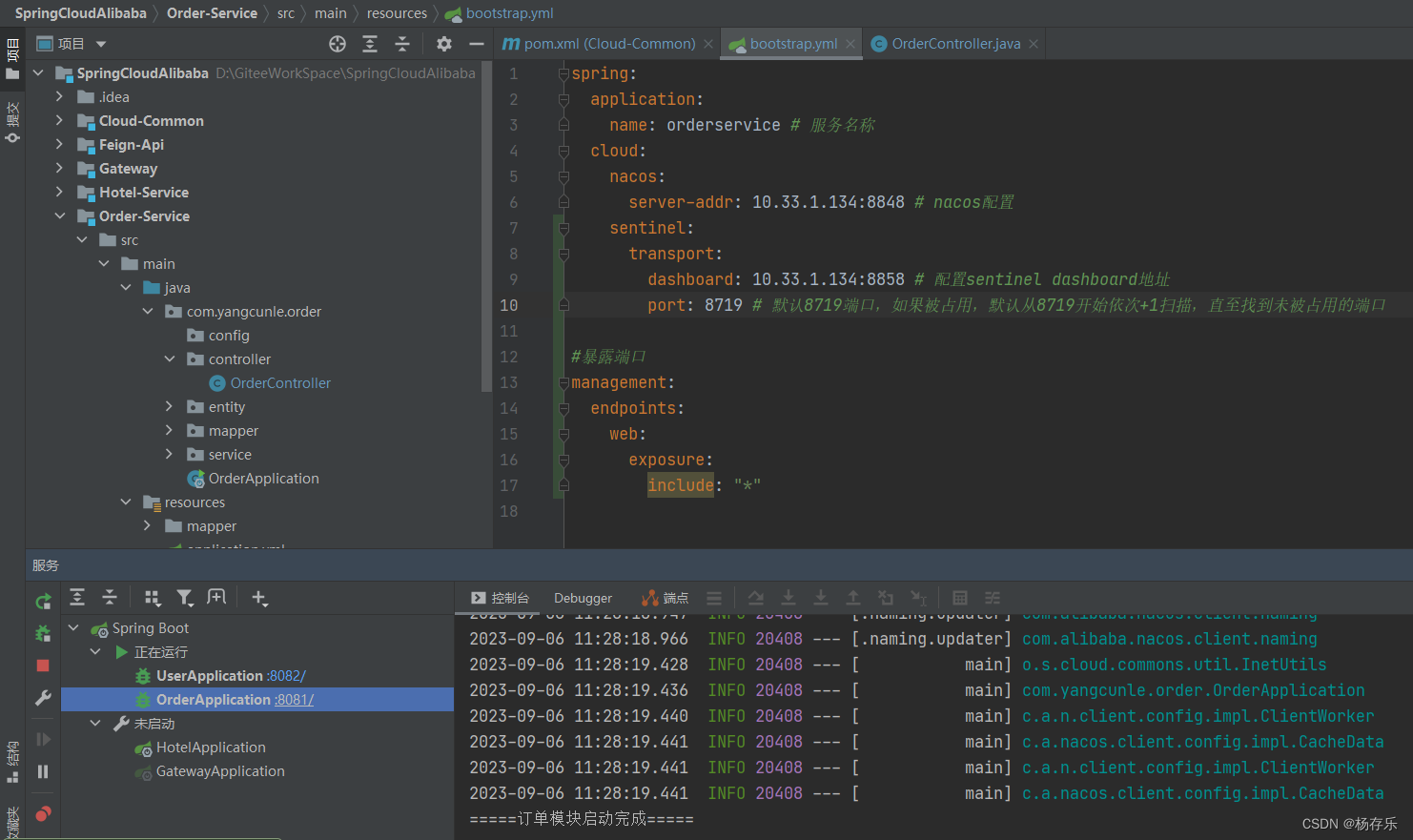This screenshot has height=840, width=1413.
Task: Click the Step Out debugger icon
Action: tap(853, 598)
